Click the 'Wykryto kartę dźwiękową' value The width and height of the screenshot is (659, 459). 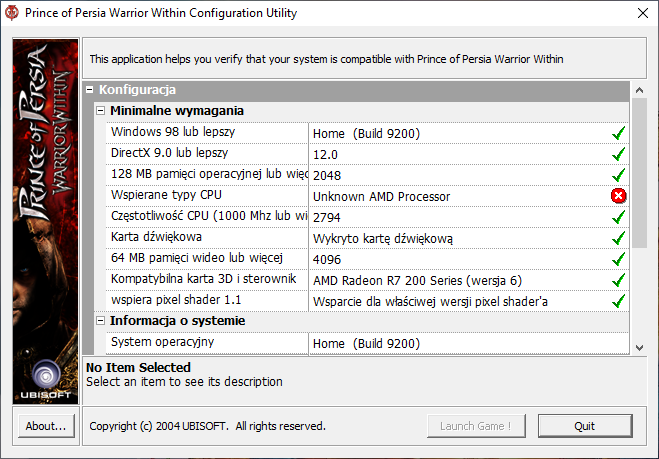coord(382,239)
